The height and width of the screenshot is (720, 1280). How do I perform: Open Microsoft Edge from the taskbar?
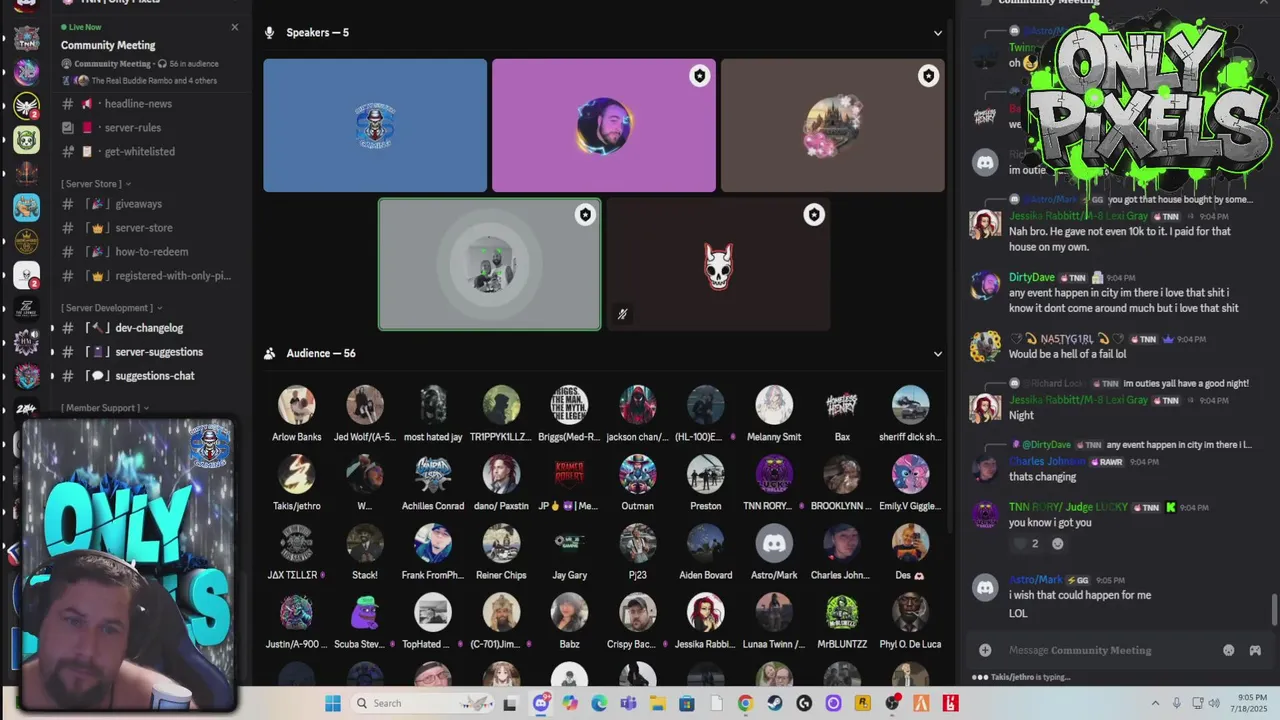pyautogui.click(x=599, y=703)
